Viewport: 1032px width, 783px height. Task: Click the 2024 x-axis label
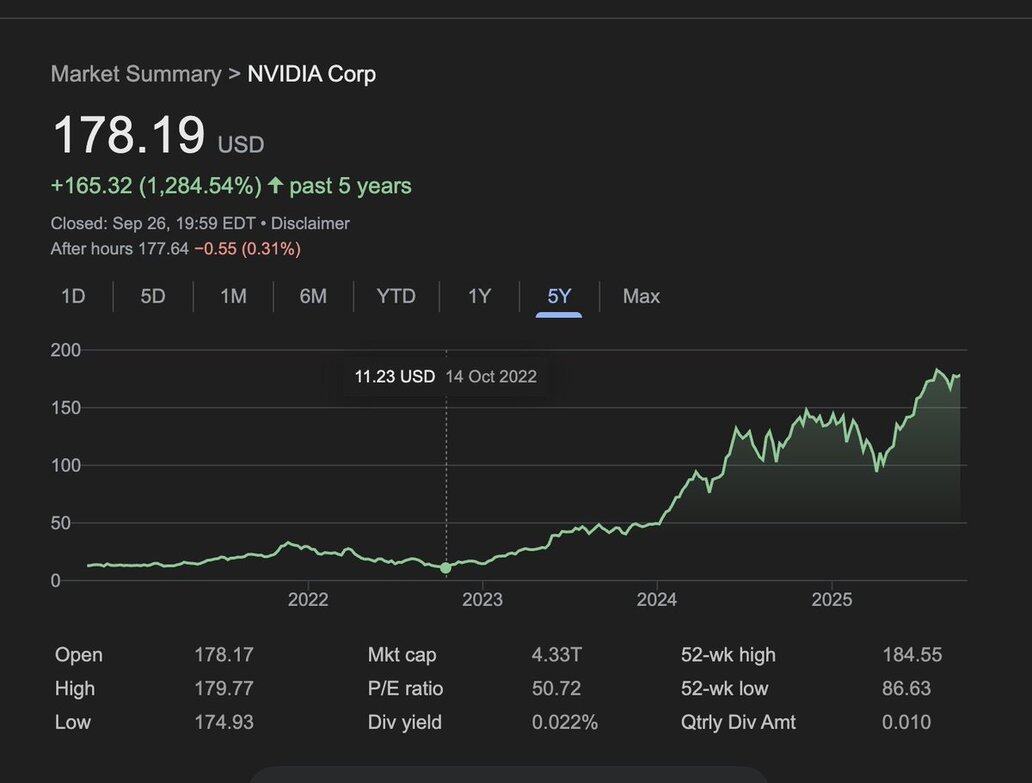(x=657, y=599)
